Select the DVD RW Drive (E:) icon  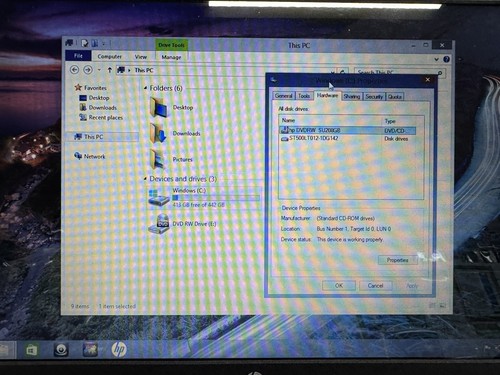point(159,224)
